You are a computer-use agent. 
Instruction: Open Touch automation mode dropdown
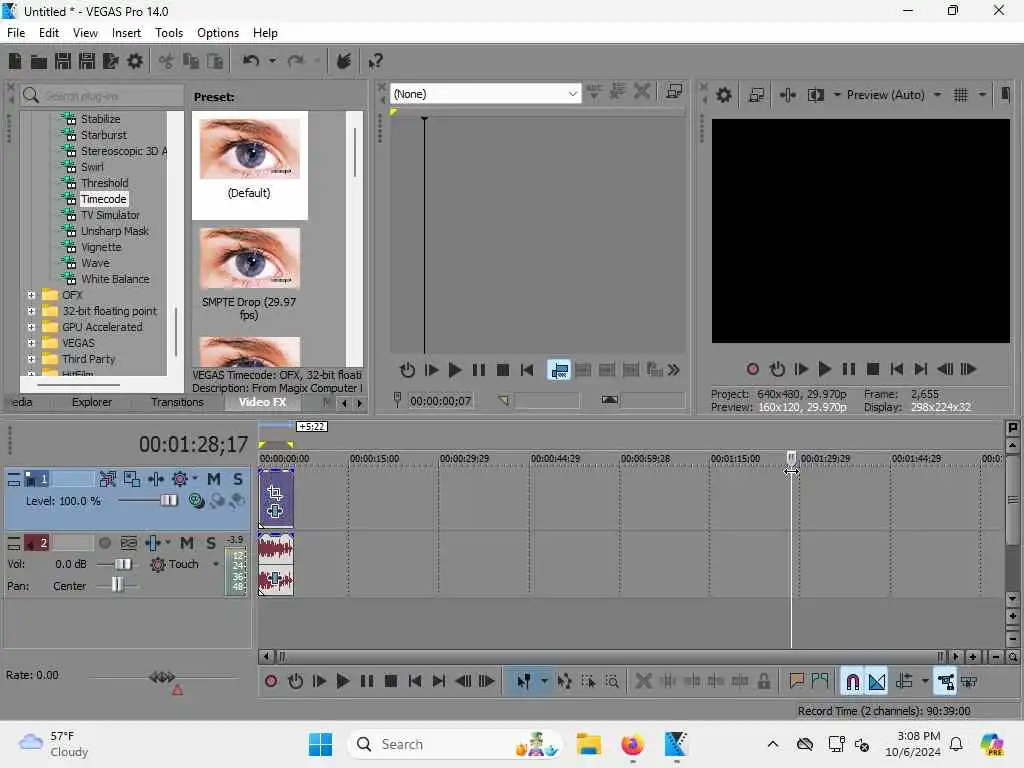[216, 564]
